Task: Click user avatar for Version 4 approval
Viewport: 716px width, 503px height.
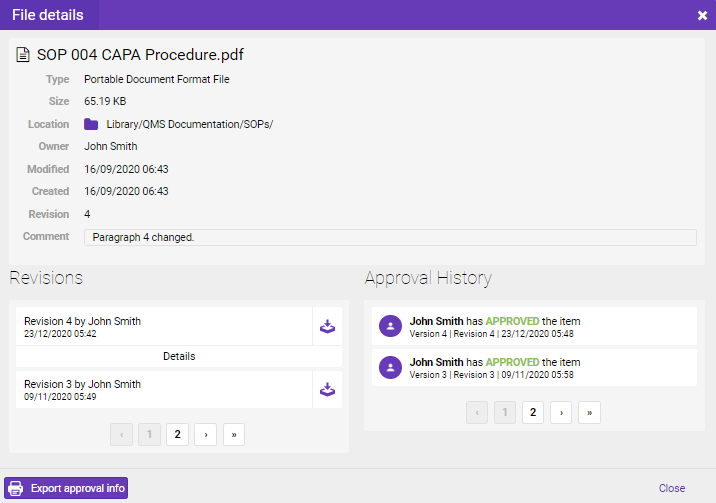Action: [390, 326]
